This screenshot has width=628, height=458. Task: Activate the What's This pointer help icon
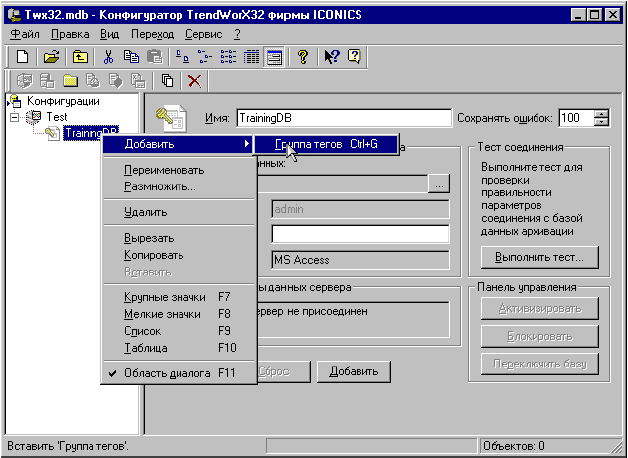[x=332, y=57]
